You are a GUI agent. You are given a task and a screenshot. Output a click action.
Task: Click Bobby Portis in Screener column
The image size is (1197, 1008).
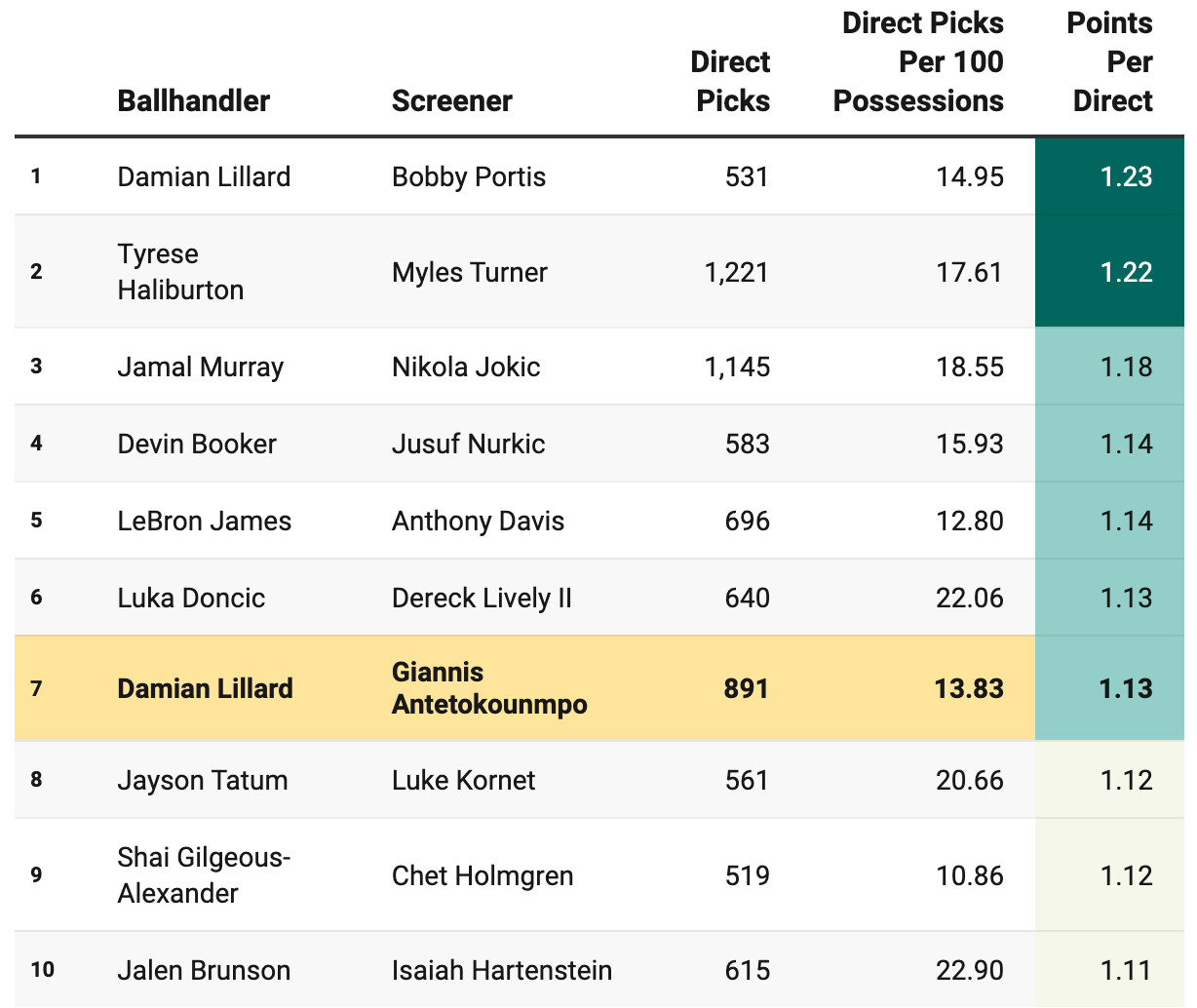468,176
